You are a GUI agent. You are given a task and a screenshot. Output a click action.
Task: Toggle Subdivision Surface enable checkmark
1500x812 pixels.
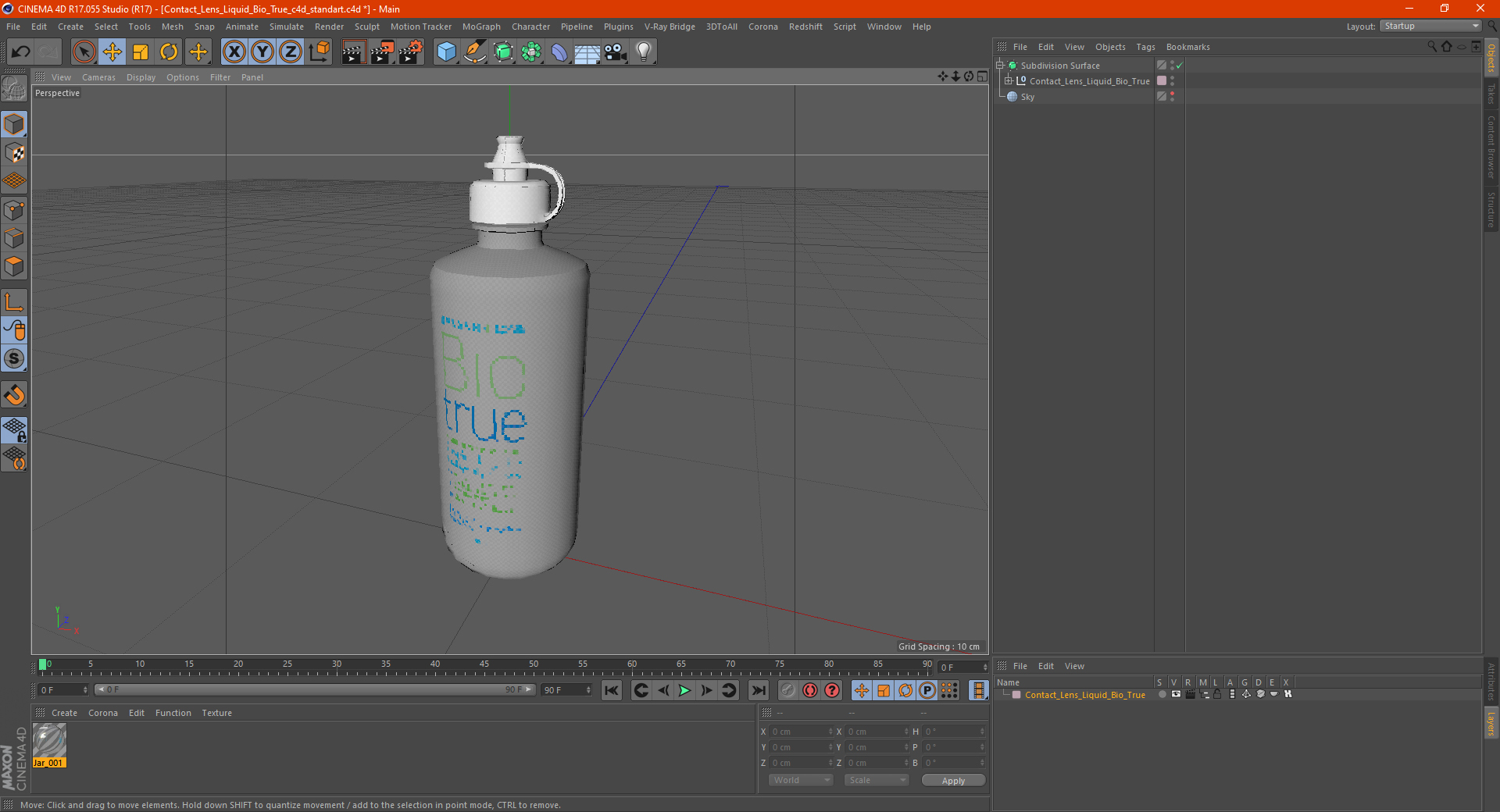click(x=1179, y=66)
